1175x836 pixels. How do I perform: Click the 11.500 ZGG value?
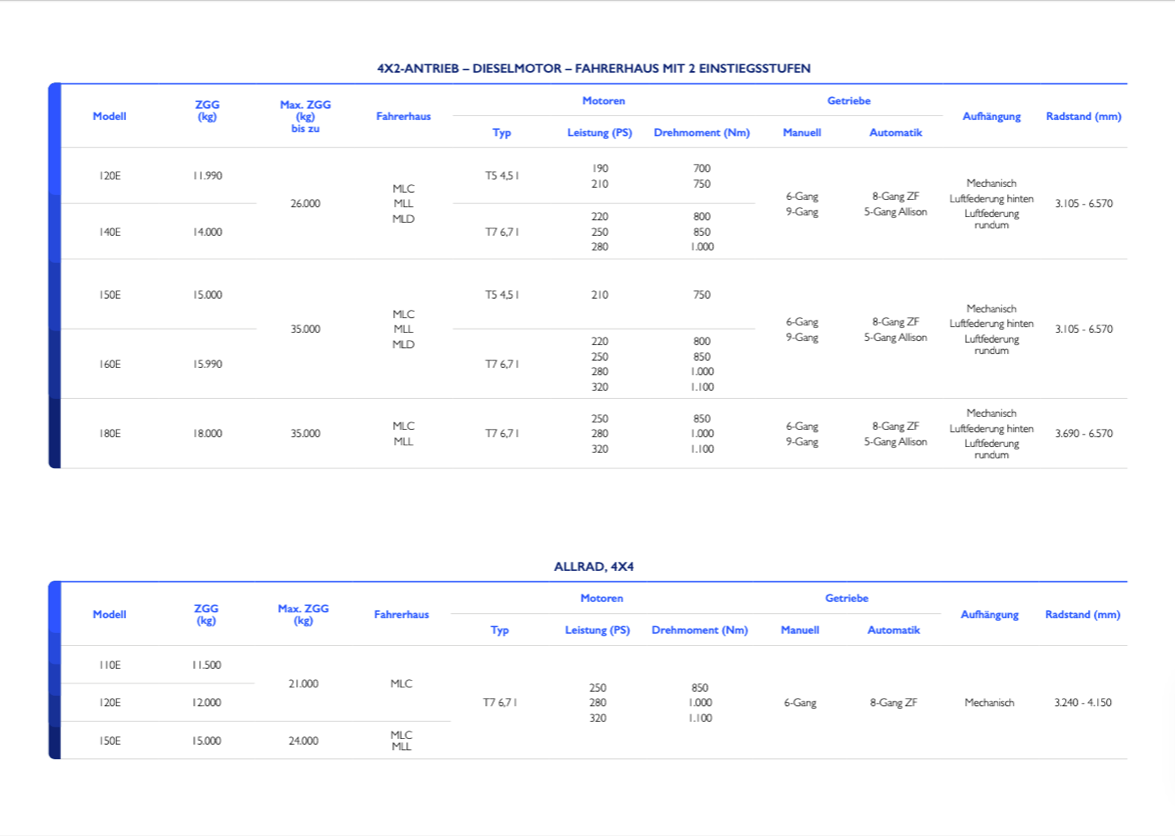tap(206, 665)
